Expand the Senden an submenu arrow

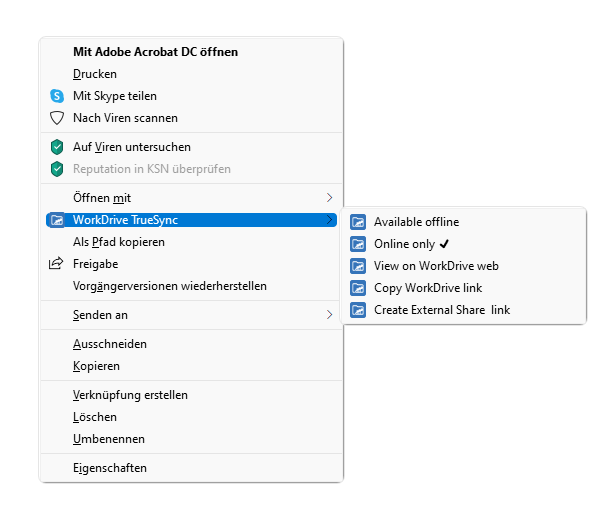(329, 315)
